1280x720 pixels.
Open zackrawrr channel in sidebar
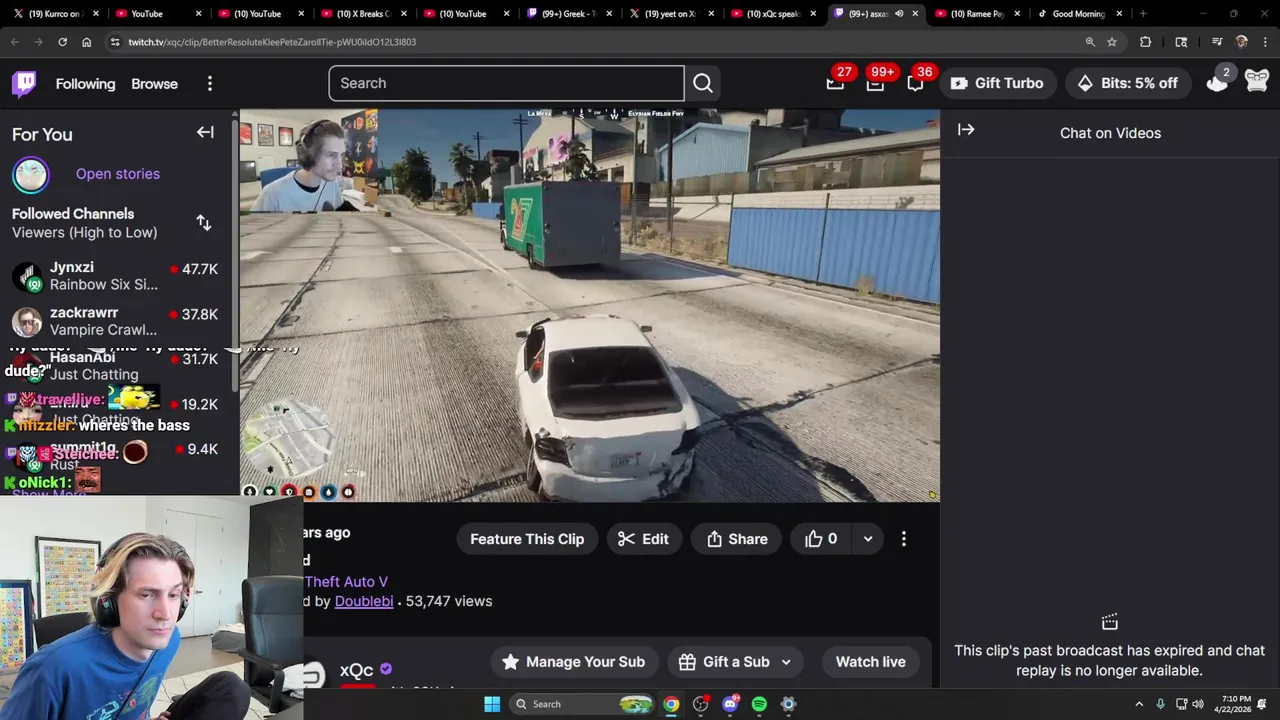[118, 321]
